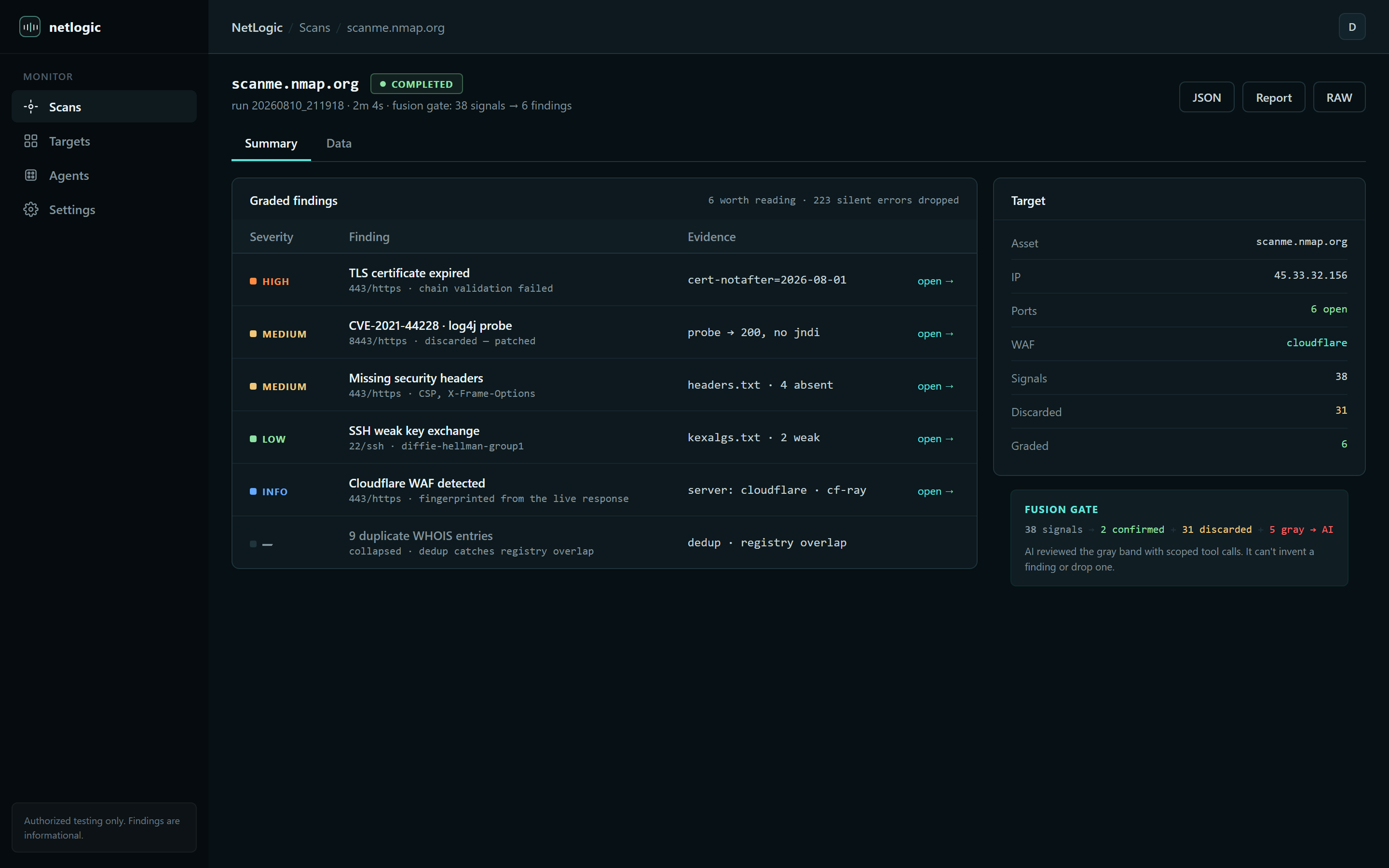Click the blue INFO severity marker
Image resolution: width=1389 pixels, height=868 pixels.
pos(253,491)
